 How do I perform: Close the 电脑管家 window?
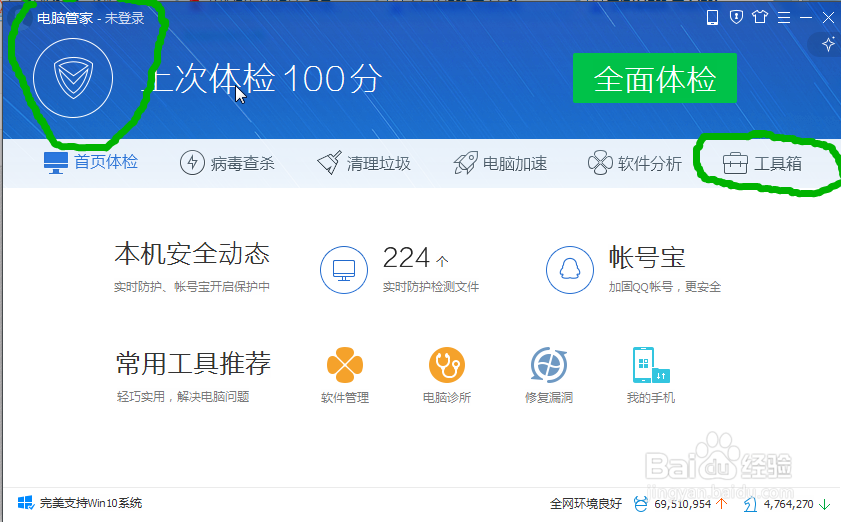[828, 18]
